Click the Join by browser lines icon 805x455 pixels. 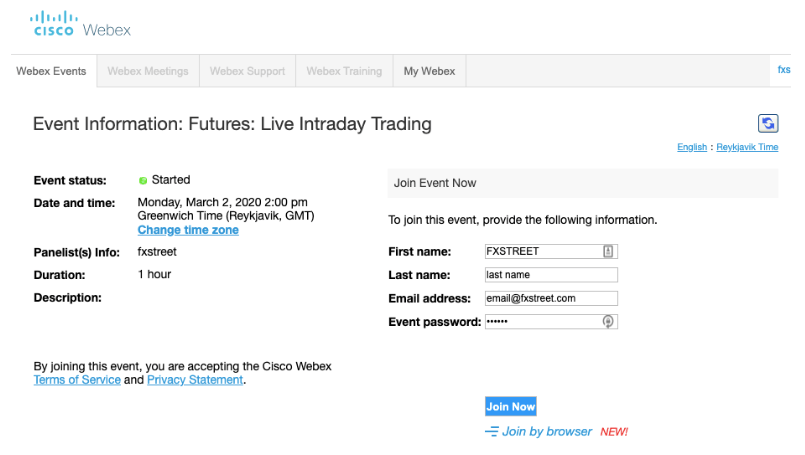(492, 431)
